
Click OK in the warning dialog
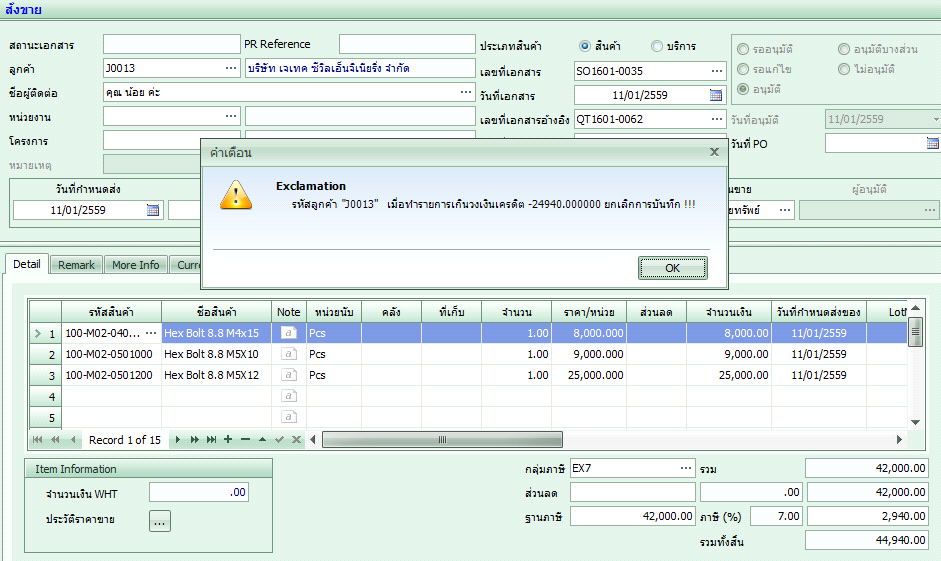click(672, 268)
